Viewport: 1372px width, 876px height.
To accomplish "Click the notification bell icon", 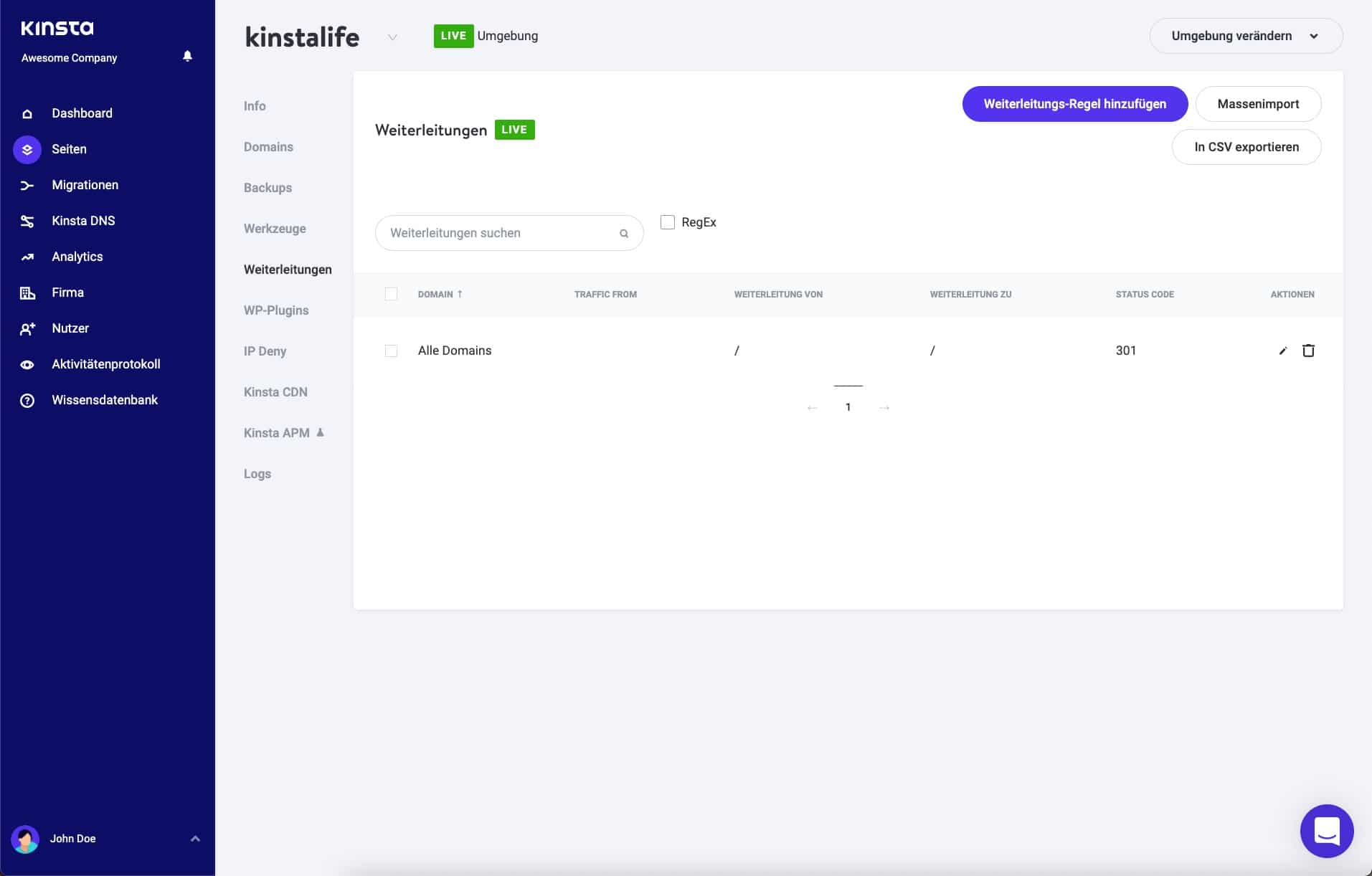I will (187, 56).
